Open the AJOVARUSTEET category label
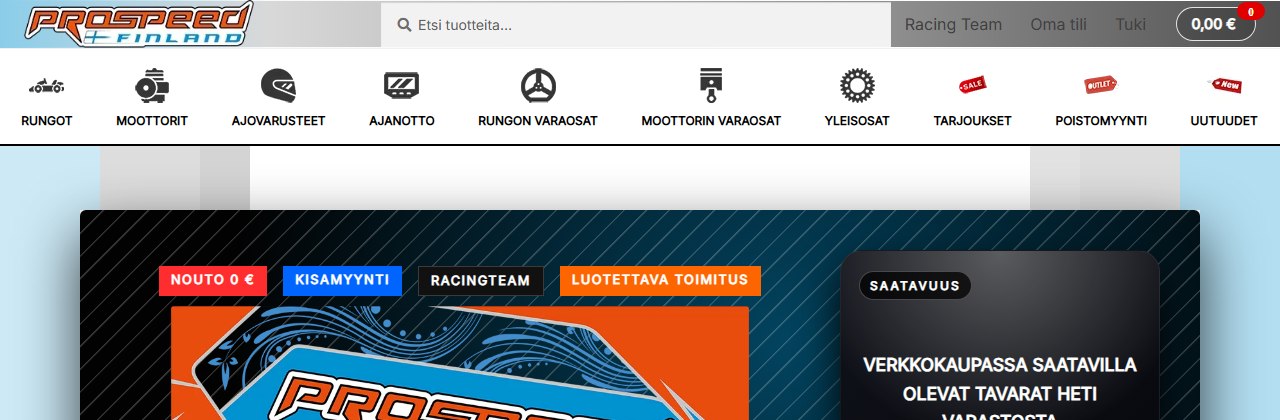The width and height of the screenshot is (1280, 420). tap(278, 121)
